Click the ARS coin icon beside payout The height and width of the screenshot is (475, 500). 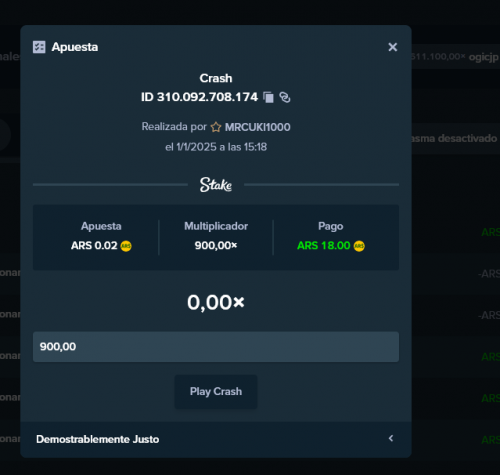[359, 246]
